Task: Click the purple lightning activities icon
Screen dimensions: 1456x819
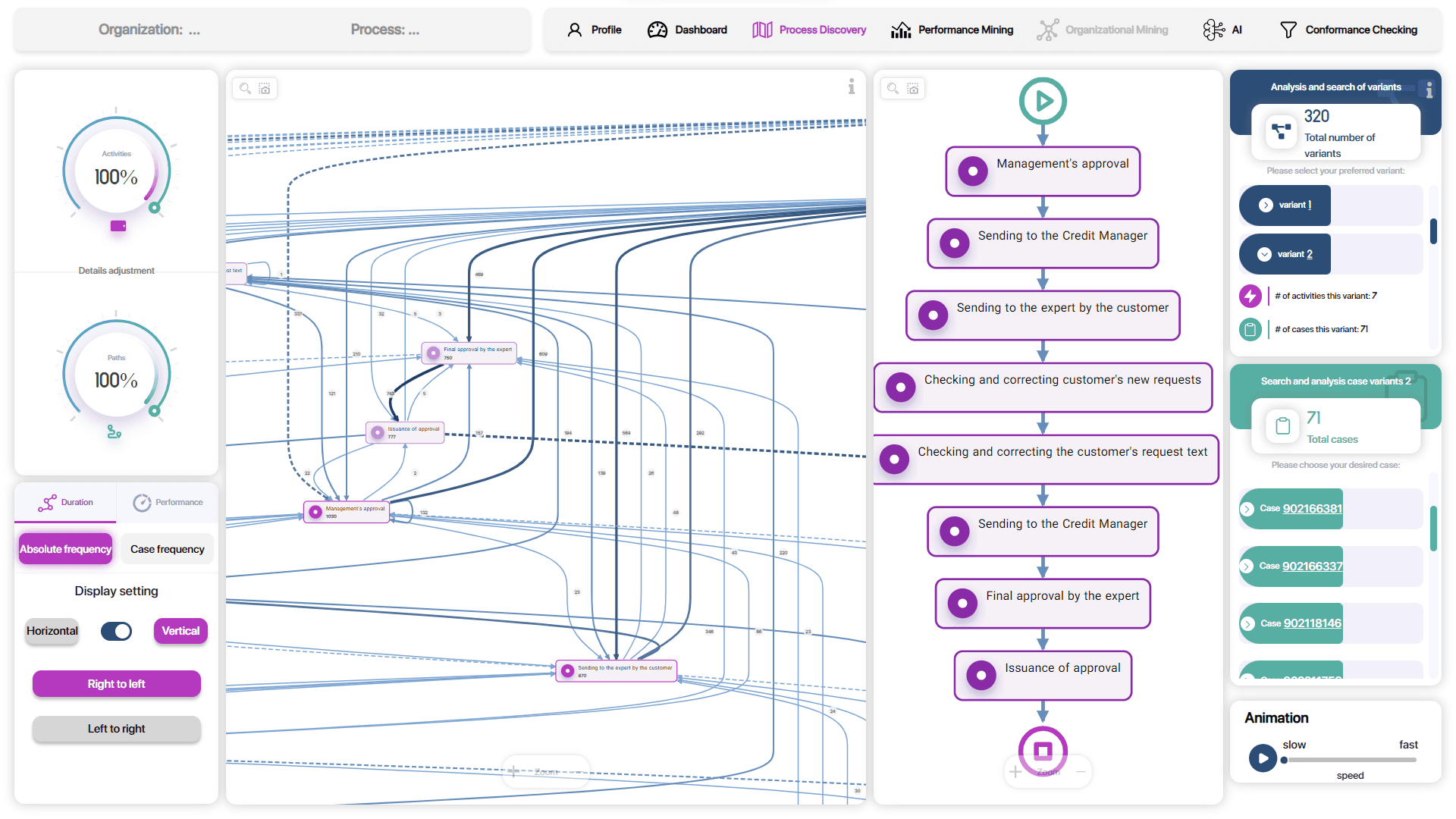Action: pyautogui.click(x=1250, y=296)
